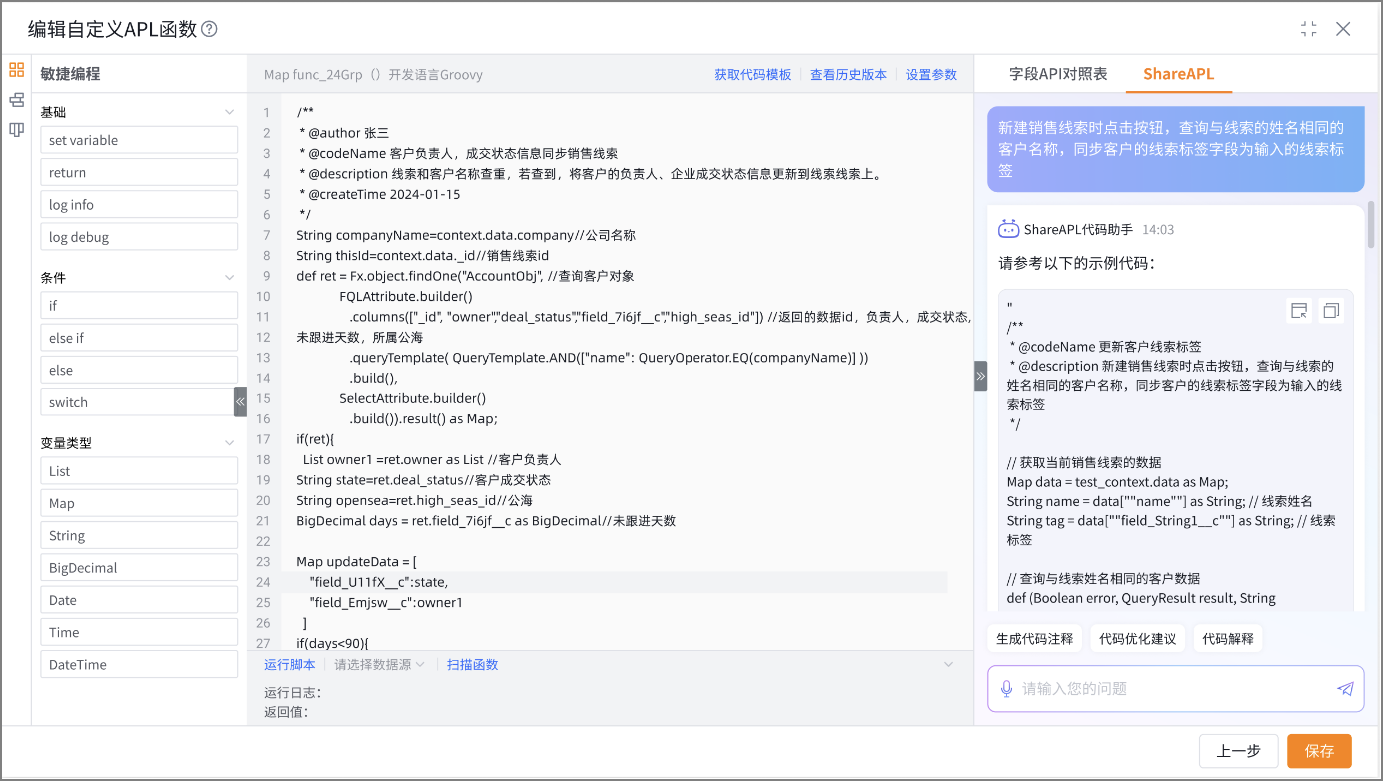
Task: Click the 生成代码注释 button
Action: (x=1034, y=638)
